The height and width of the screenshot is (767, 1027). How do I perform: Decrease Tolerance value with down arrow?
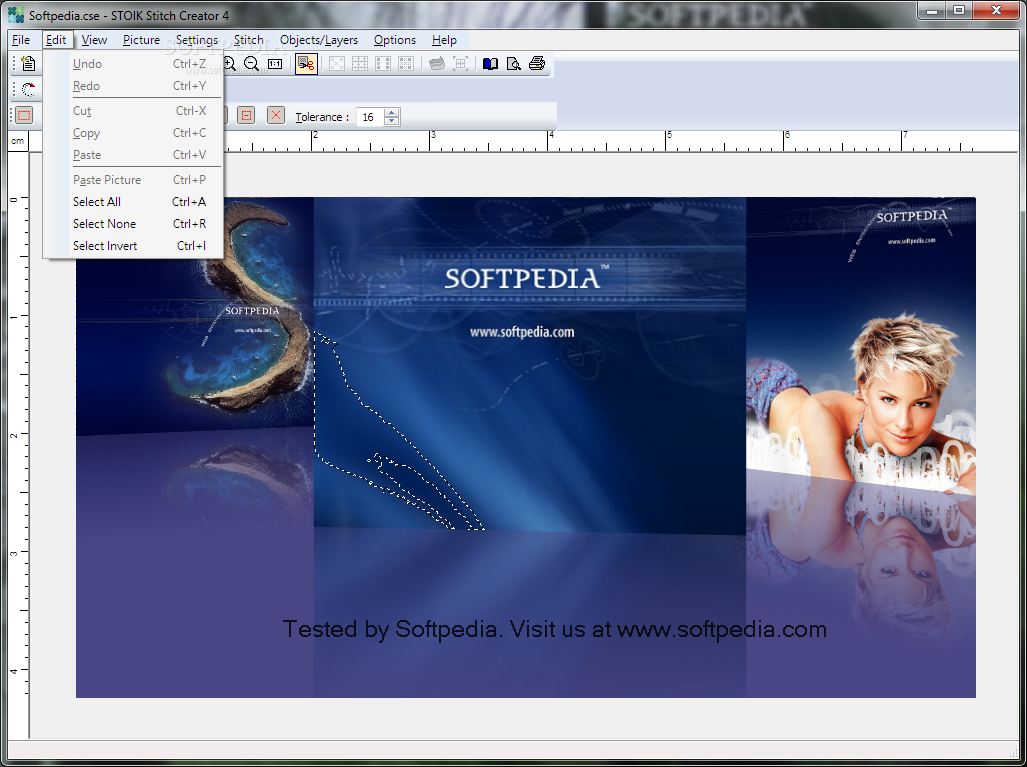point(392,121)
